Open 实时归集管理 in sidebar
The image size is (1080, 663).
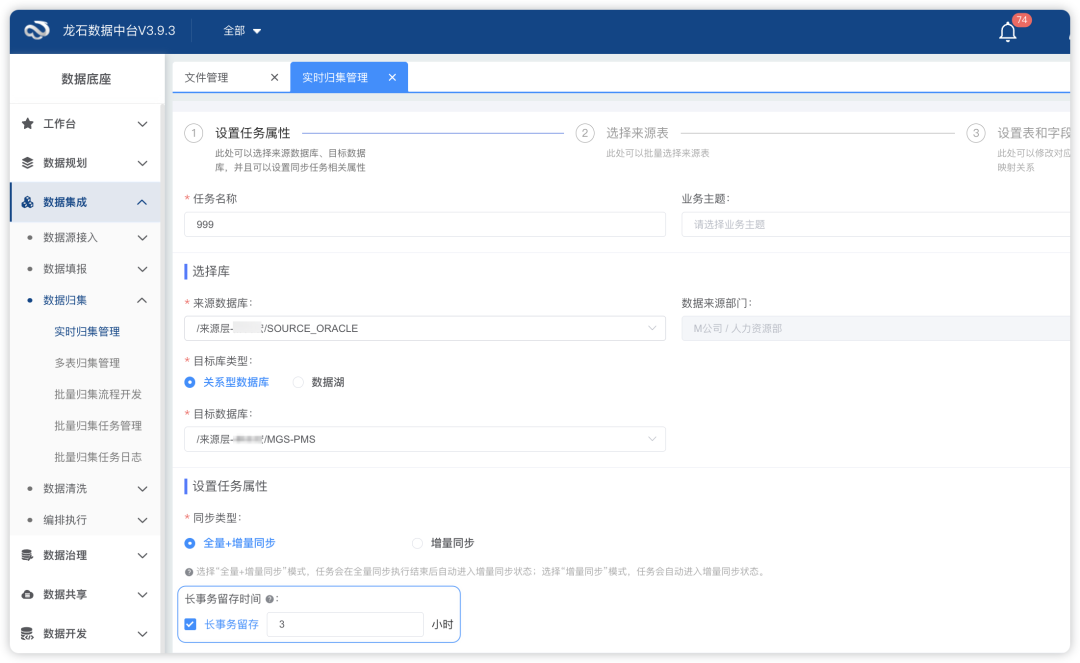87,332
